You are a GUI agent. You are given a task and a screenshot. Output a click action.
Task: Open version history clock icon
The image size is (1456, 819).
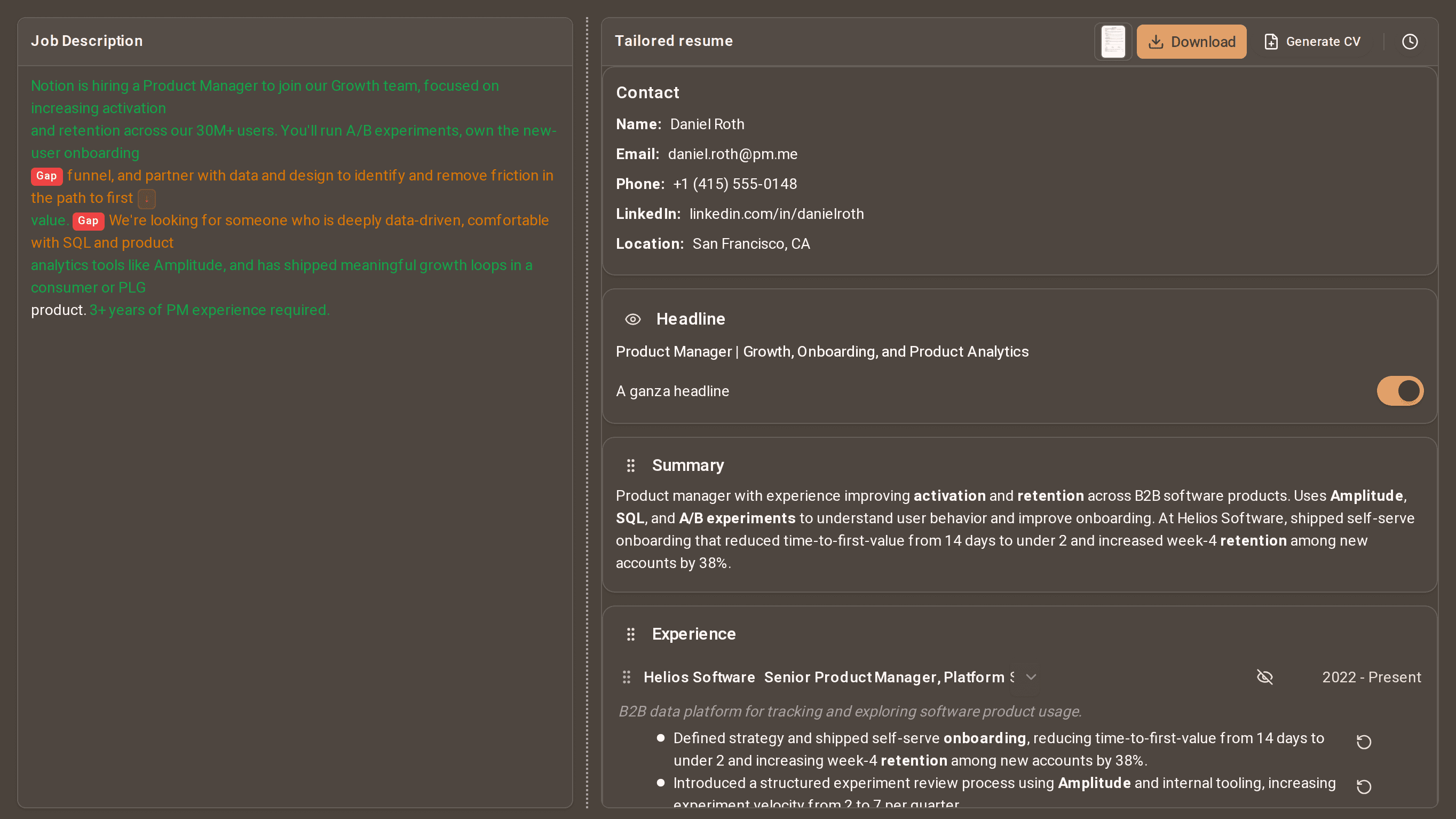(x=1410, y=41)
